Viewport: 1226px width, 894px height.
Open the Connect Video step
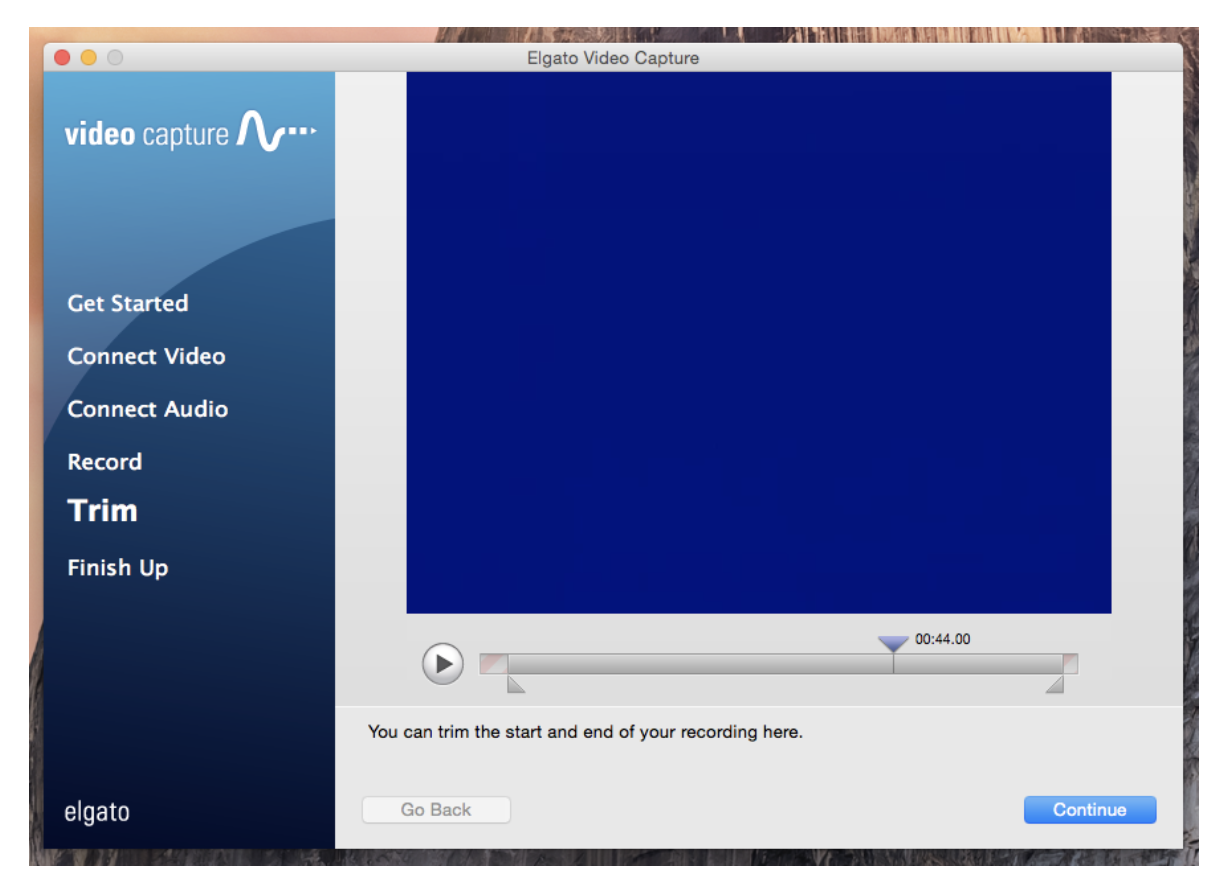[x=146, y=356]
